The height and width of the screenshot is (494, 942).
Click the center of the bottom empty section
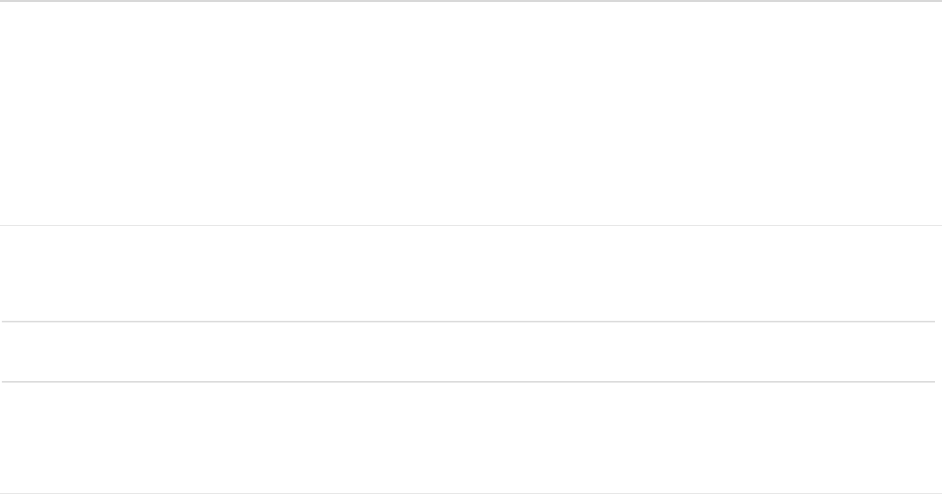coord(470,437)
